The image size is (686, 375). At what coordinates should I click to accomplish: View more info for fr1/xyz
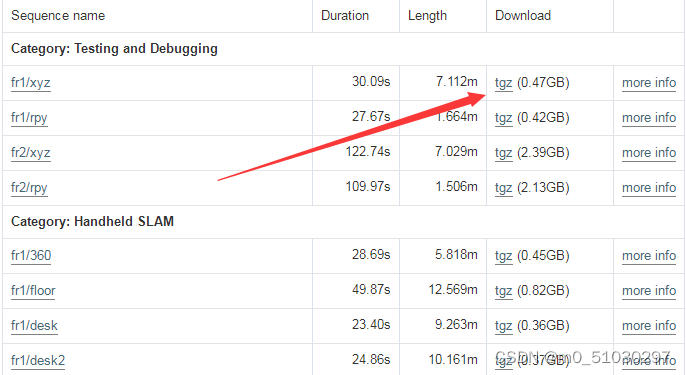click(x=649, y=83)
